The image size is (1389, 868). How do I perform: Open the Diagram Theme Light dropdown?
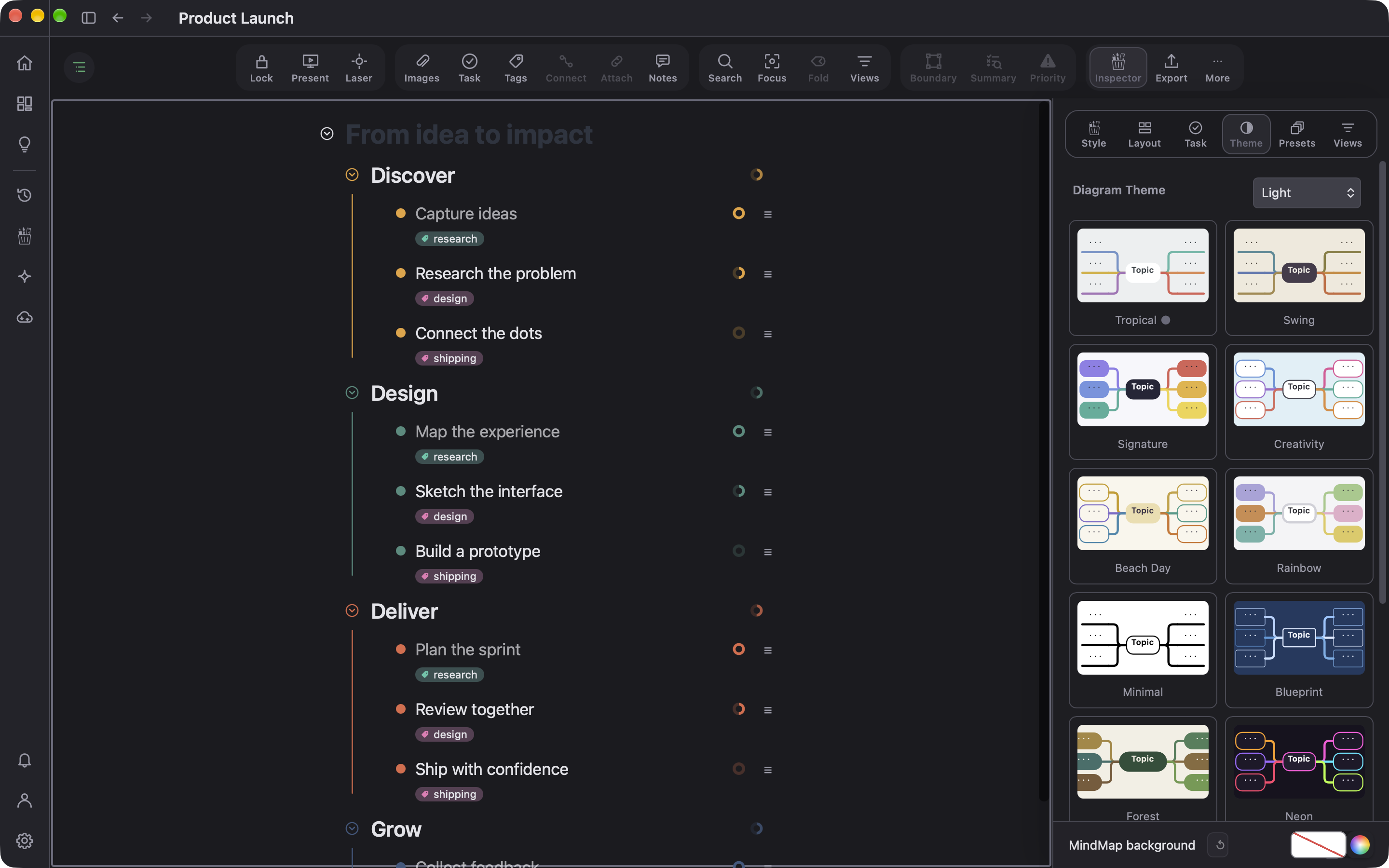pos(1307,193)
